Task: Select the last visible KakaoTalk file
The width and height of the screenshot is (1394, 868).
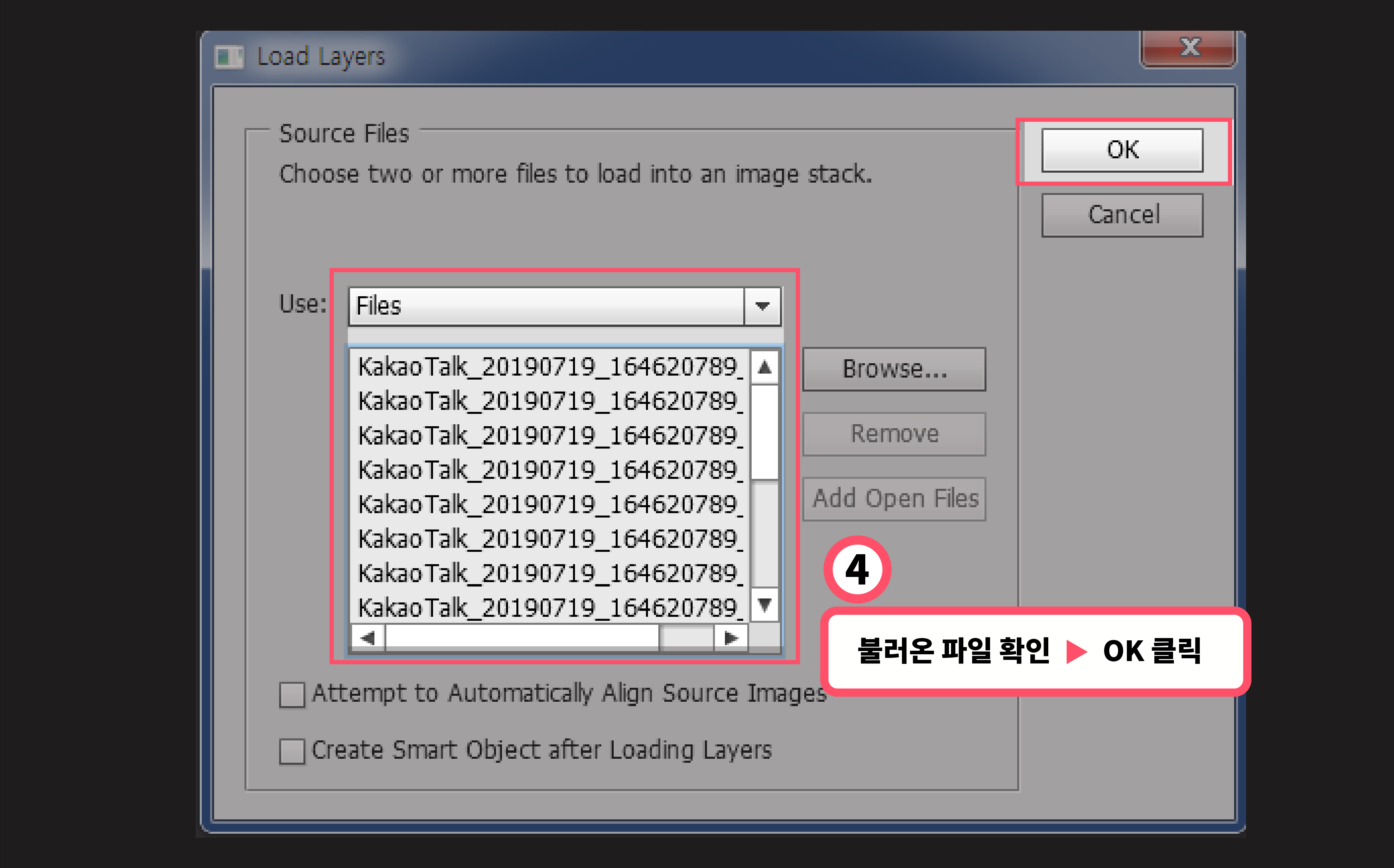Action: point(548,607)
